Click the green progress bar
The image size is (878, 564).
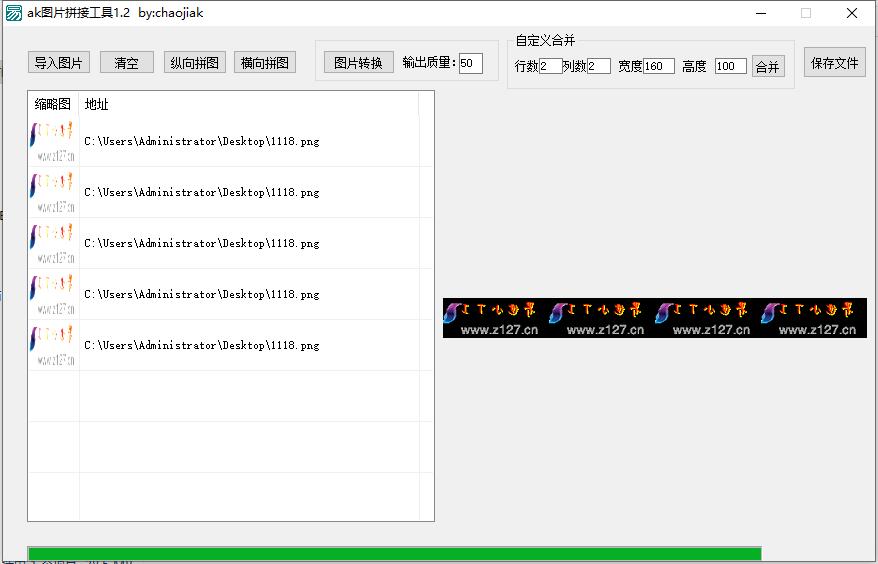point(395,554)
